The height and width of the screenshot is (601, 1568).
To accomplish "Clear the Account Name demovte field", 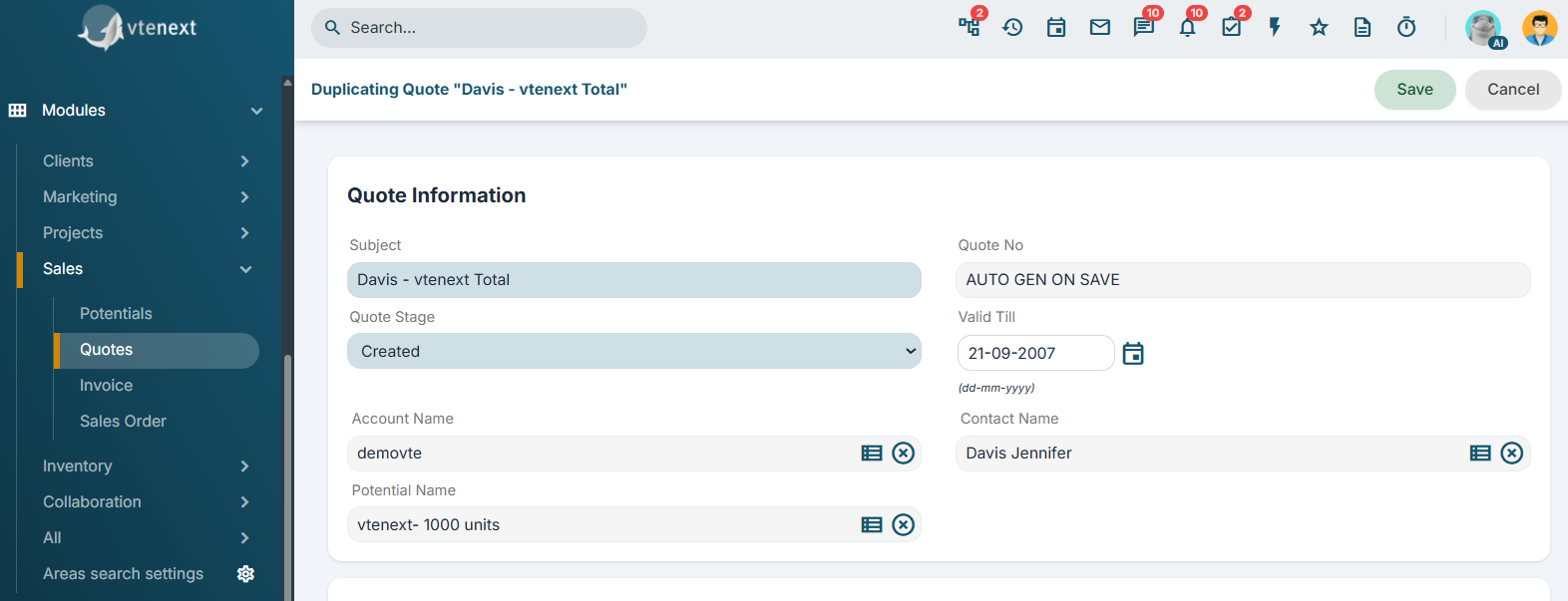I will click(903, 453).
